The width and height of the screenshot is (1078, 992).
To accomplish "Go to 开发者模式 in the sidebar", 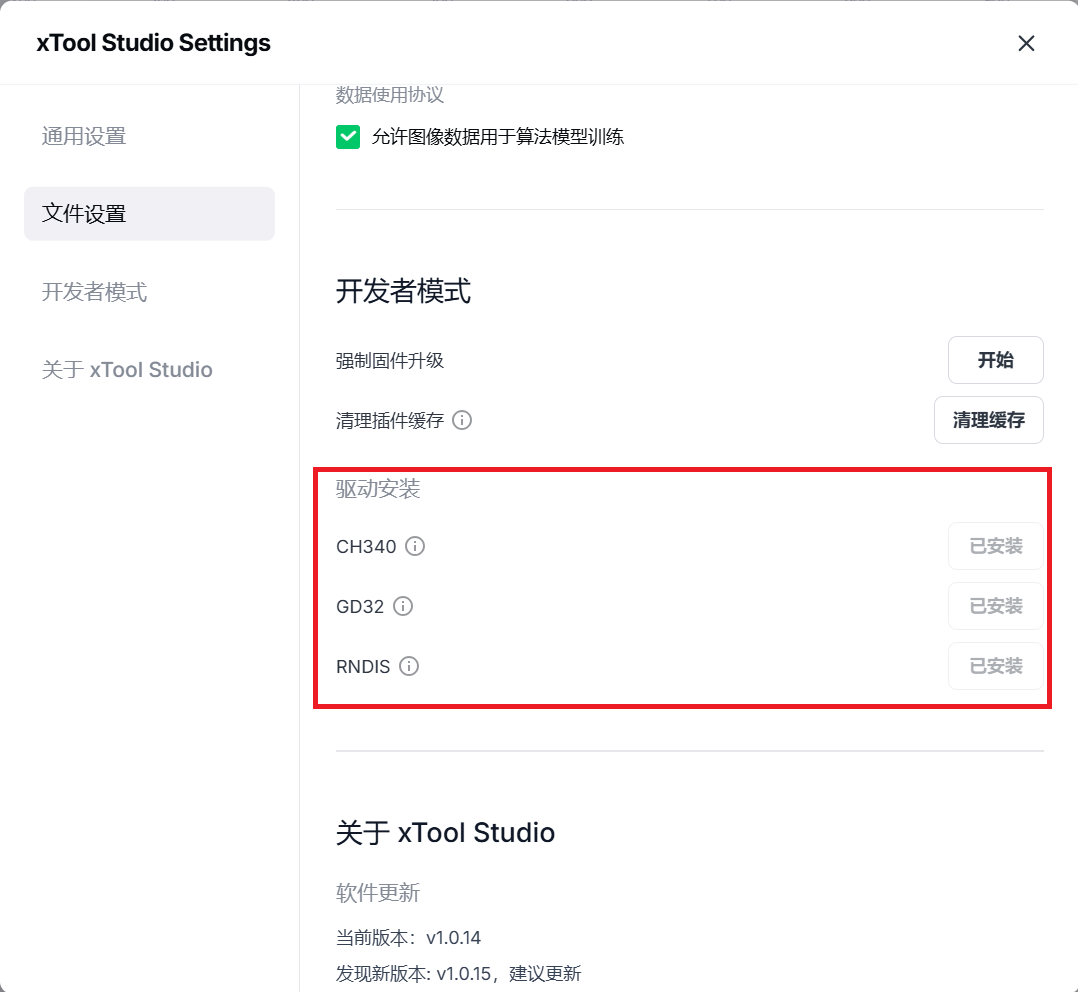I will click(94, 292).
